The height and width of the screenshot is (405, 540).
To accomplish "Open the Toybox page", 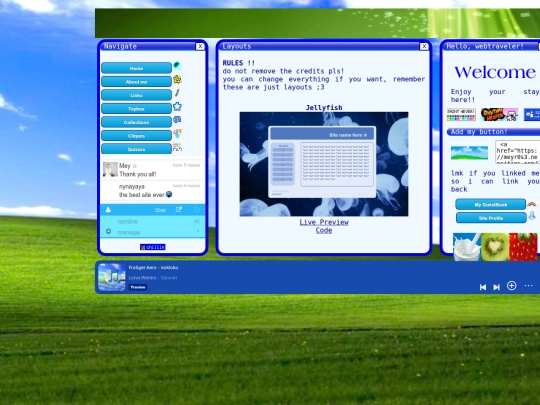I will pos(136,108).
